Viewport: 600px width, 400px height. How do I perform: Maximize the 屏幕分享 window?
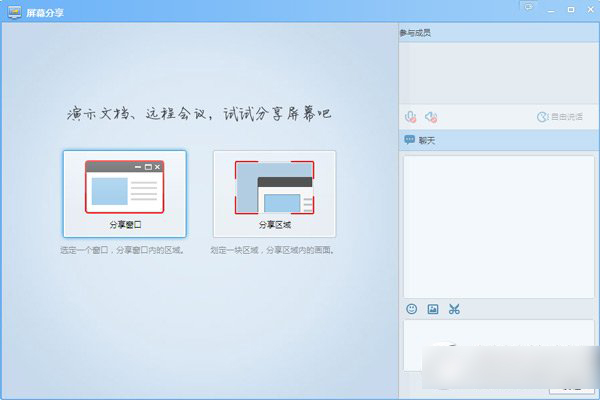571,10
